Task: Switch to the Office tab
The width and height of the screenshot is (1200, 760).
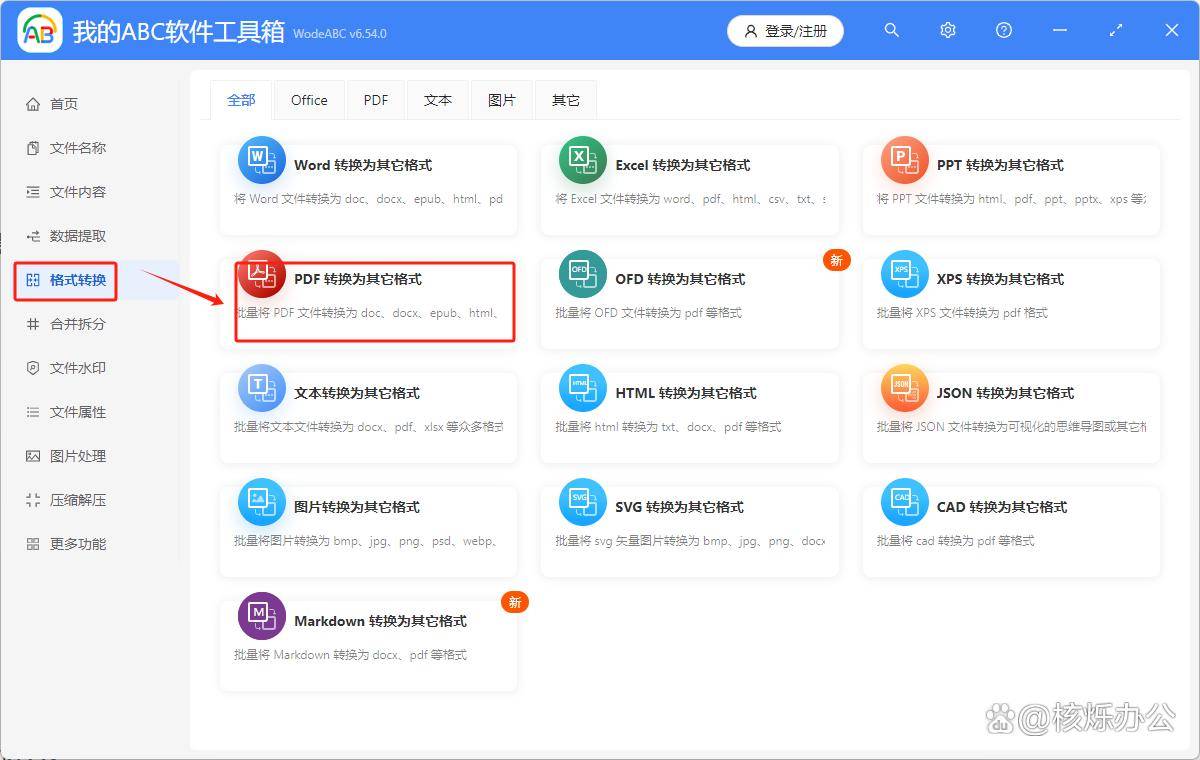Action: pos(309,100)
